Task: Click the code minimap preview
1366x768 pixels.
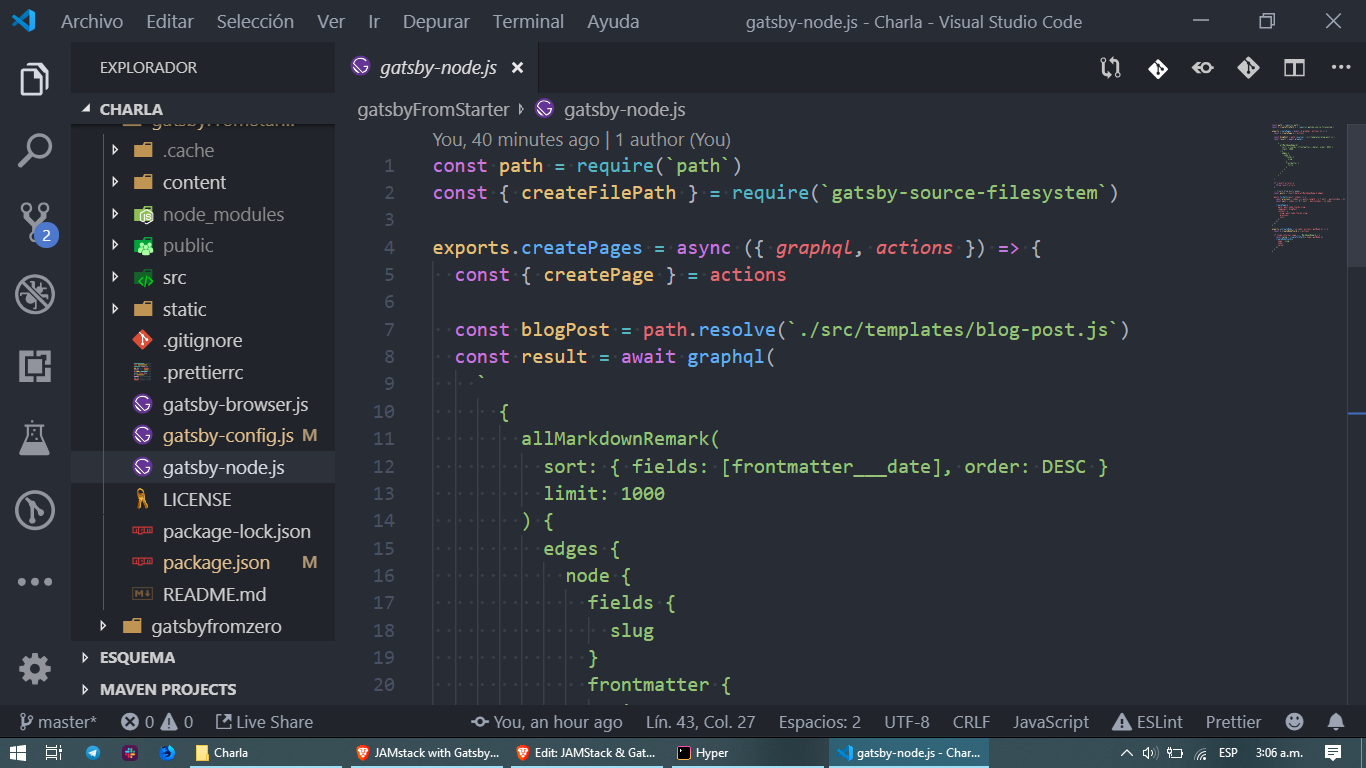Action: point(1307,188)
